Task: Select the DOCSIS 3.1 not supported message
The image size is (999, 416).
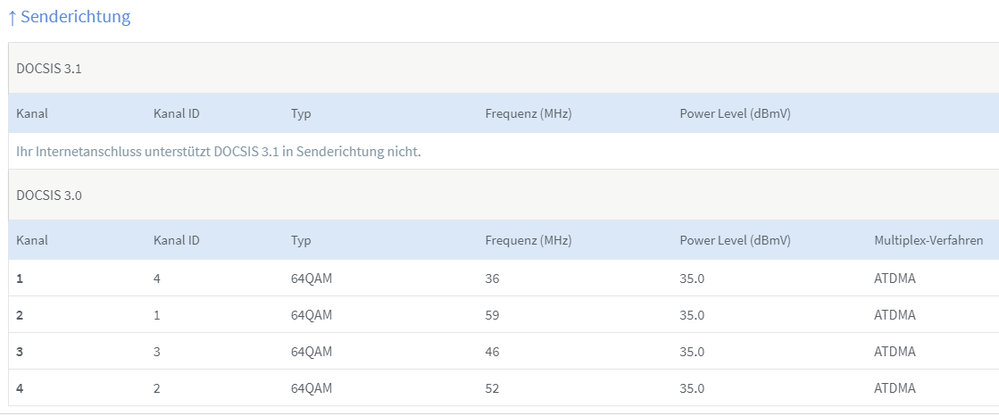Action: [x=218, y=151]
